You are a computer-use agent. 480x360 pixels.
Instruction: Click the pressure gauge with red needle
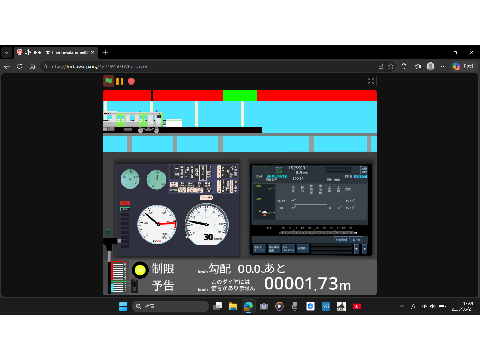coord(157,224)
